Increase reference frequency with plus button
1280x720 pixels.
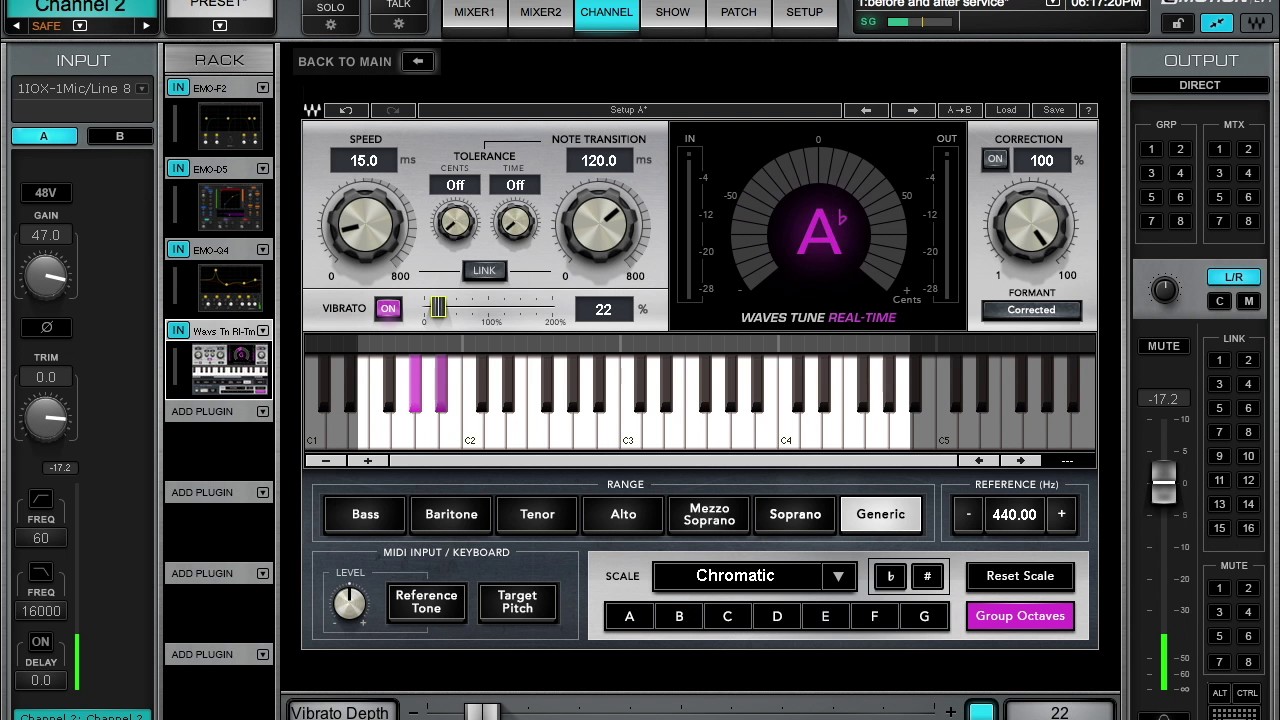(1061, 514)
